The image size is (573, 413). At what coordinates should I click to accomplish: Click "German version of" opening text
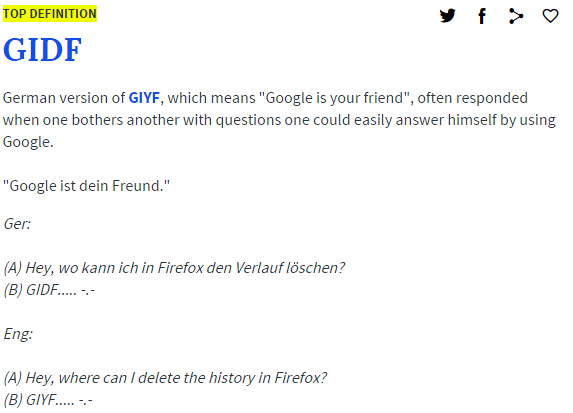pos(64,98)
